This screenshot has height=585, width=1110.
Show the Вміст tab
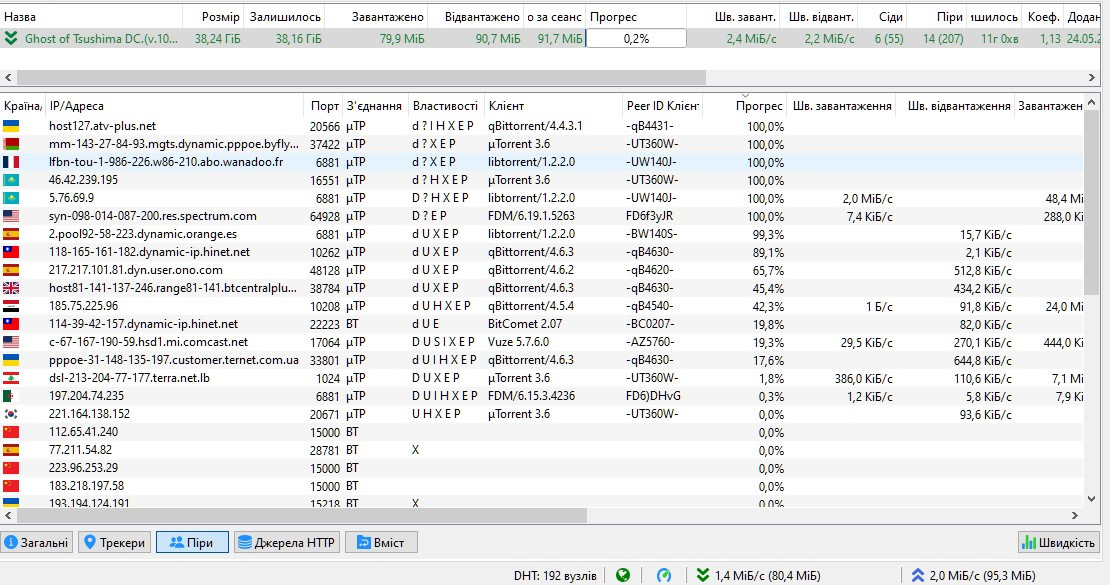pos(380,543)
